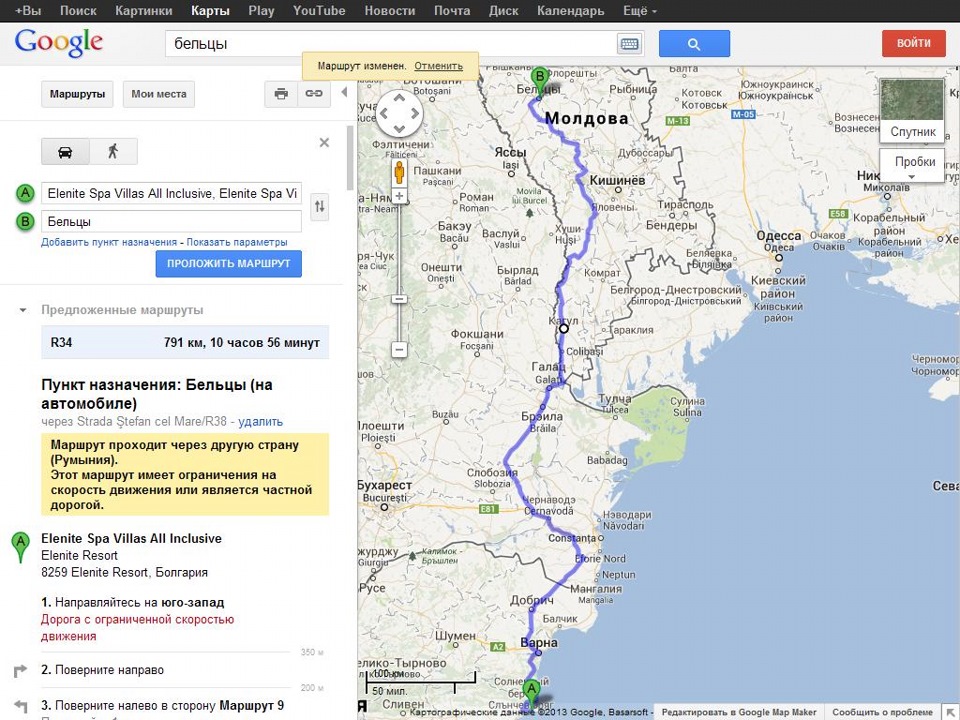This screenshot has height=720, width=960.
Task: Select the R34 suggested route row
Action: coord(185,342)
